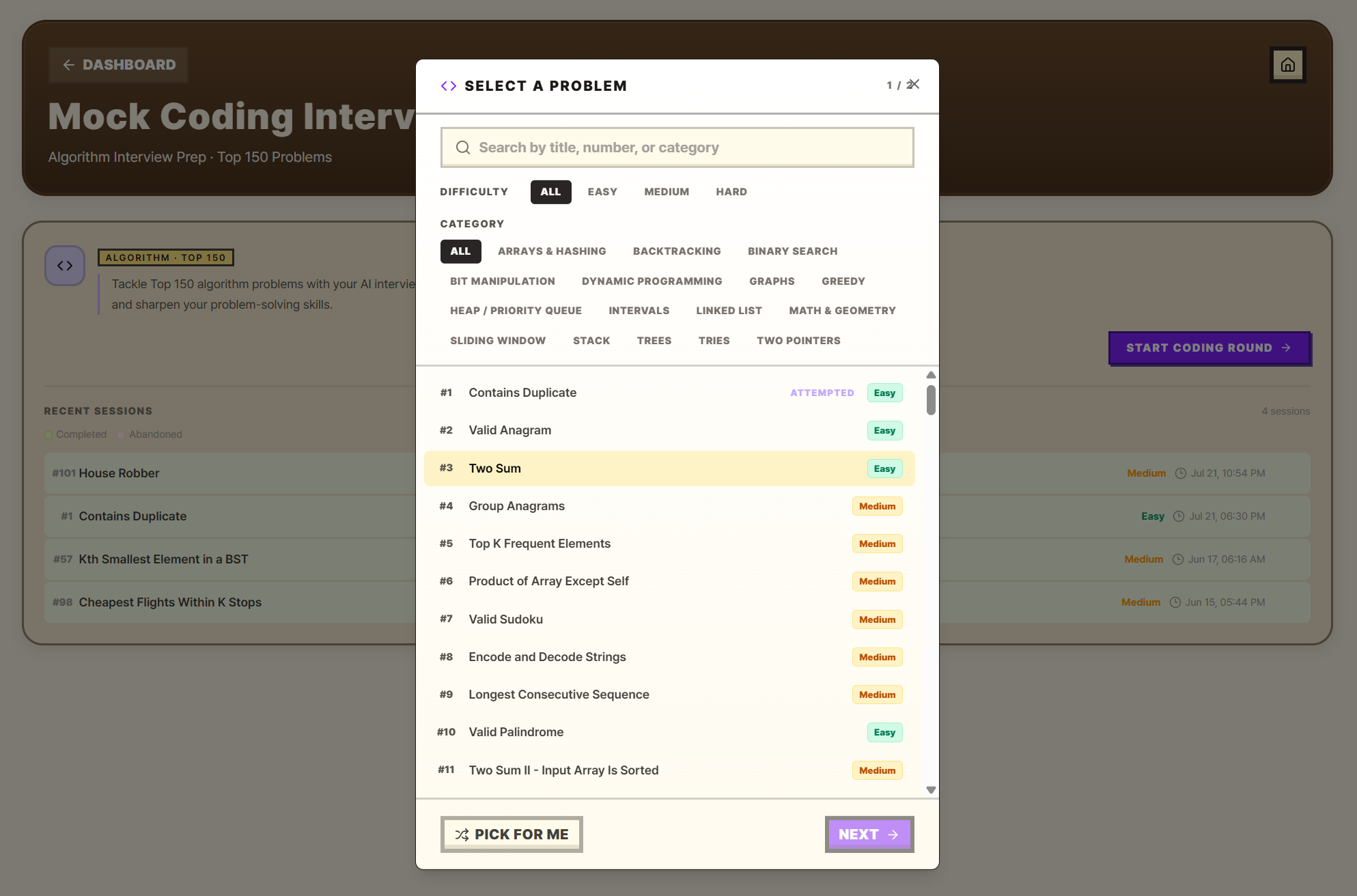Image resolution: width=1357 pixels, height=896 pixels.
Task: Click the scrollbar down arrow in problem list
Action: (931, 790)
